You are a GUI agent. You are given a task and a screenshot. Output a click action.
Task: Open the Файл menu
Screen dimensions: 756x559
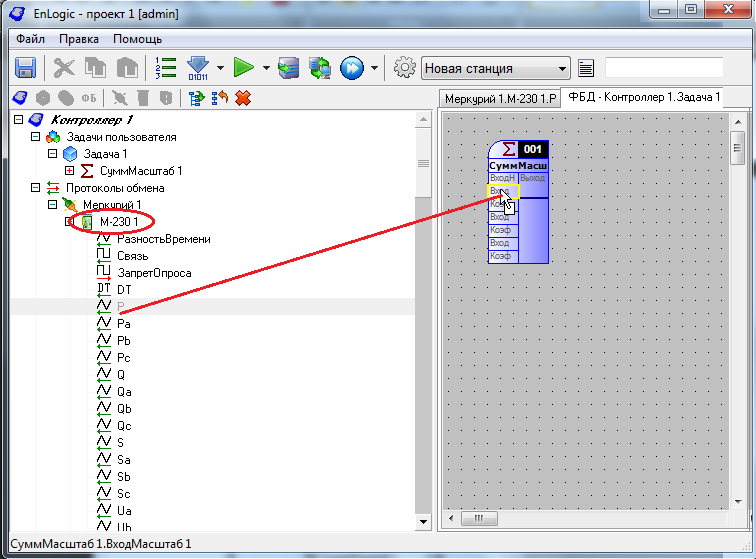pyautogui.click(x=30, y=39)
